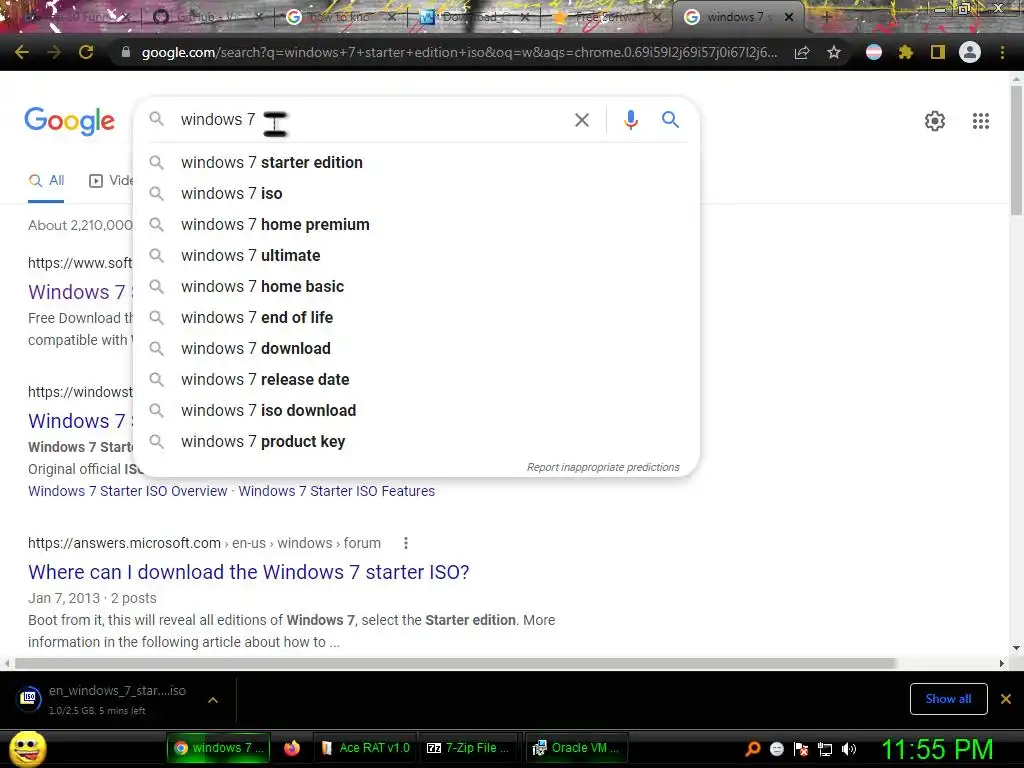Go back with the browser back arrow
The image size is (1024, 768).
tap(22, 52)
